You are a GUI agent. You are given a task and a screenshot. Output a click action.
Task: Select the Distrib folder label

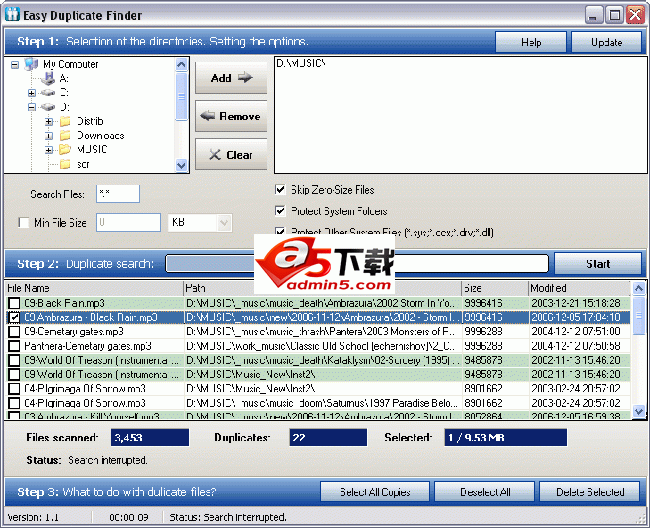click(90, 121)
